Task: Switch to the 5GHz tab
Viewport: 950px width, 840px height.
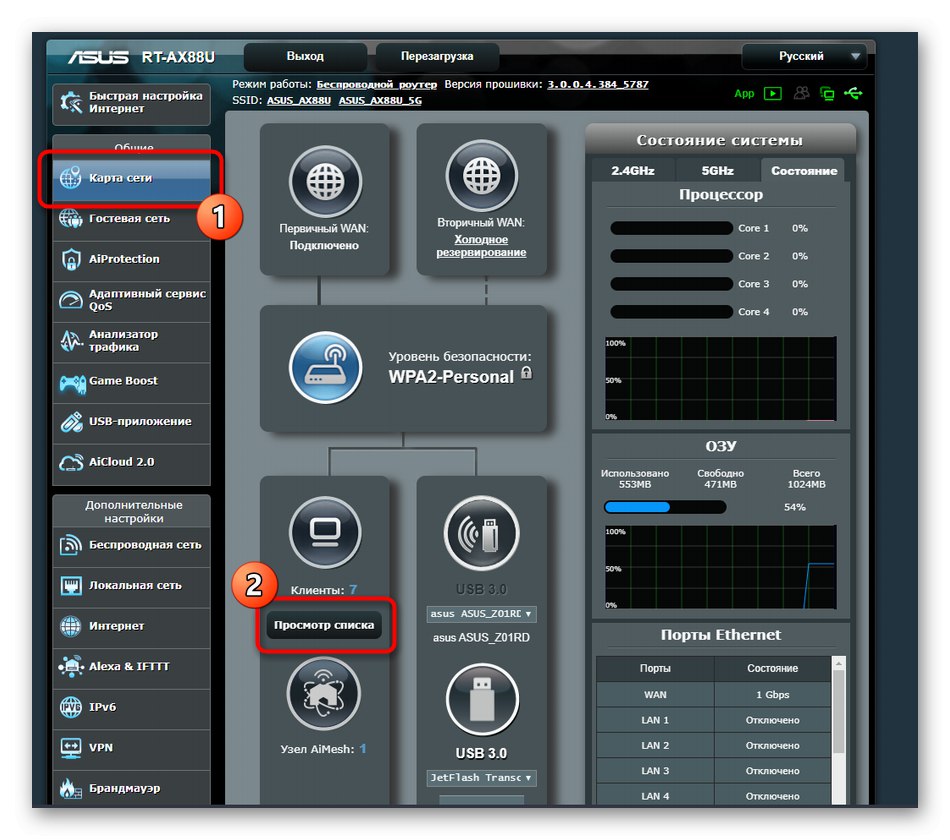Action: tap(717, 171)
